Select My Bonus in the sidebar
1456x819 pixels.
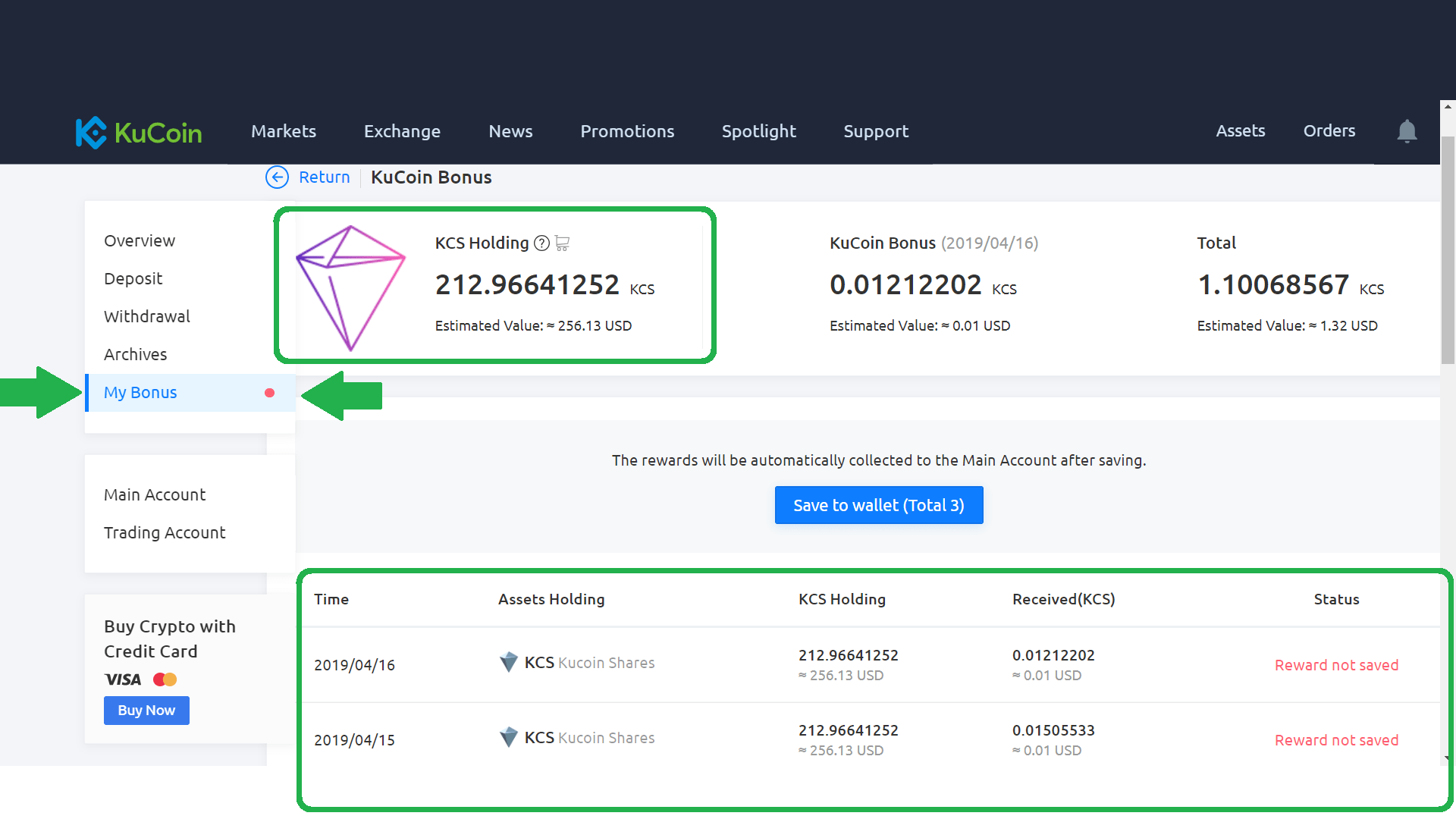point(190,393)
